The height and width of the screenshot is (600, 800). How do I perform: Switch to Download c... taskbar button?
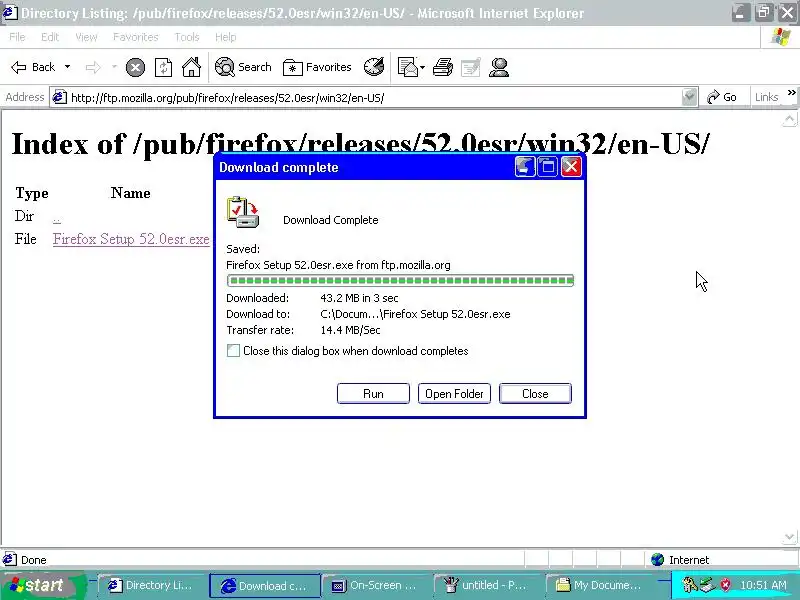[264, 586]
